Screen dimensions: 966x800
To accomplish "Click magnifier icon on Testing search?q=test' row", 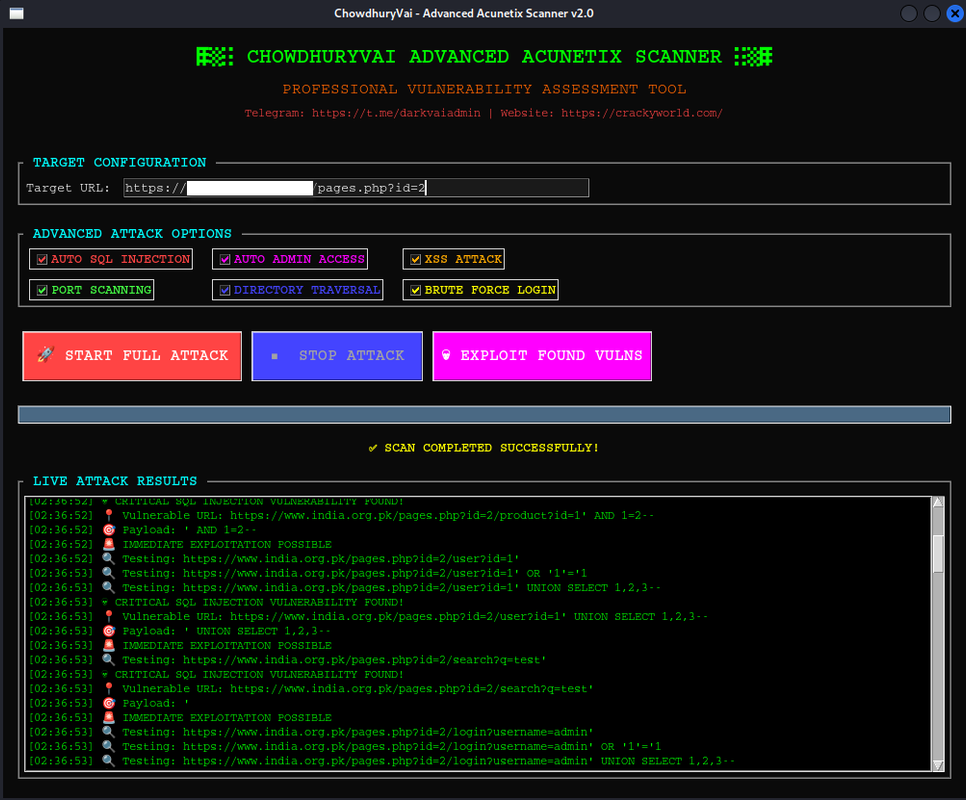I will click(x=108, y=660).
